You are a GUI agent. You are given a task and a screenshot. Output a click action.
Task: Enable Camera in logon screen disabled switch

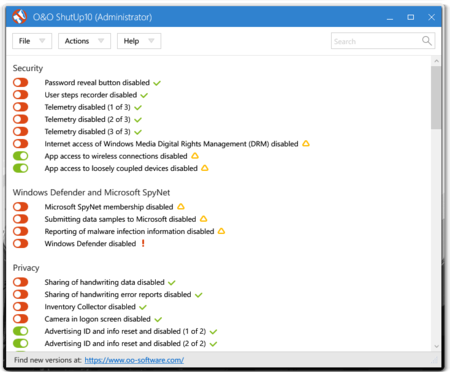point(21,319)
